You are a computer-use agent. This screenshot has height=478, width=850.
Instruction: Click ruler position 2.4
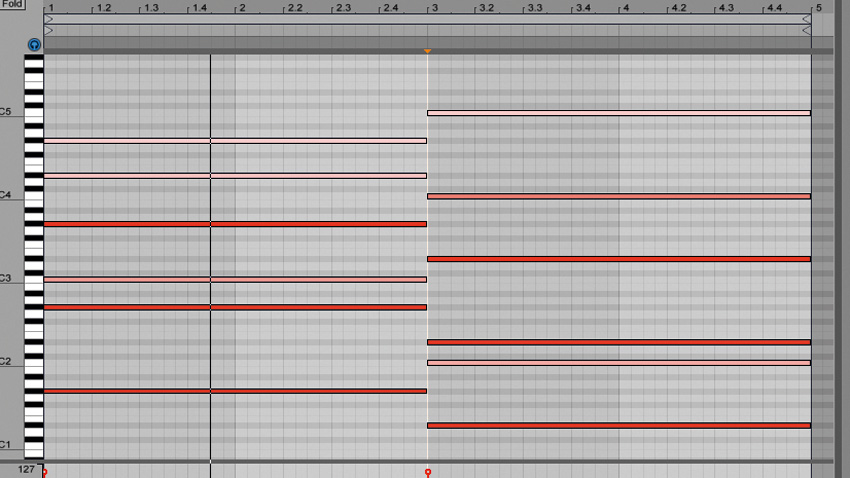(x=391, y=8)
